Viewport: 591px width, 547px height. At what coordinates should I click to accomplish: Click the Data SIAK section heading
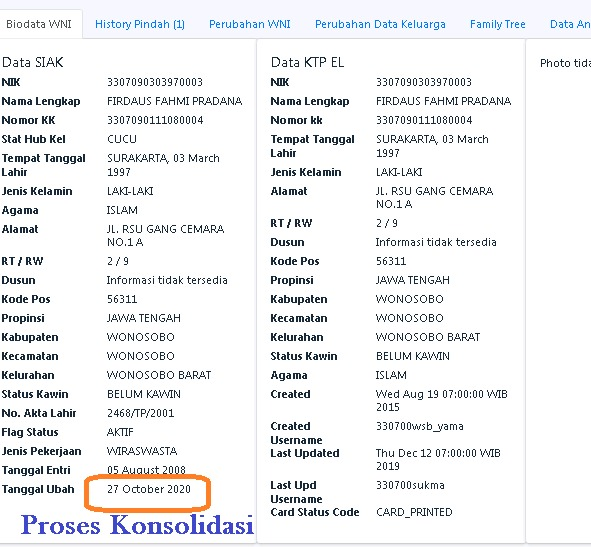(x=33, y=62)
